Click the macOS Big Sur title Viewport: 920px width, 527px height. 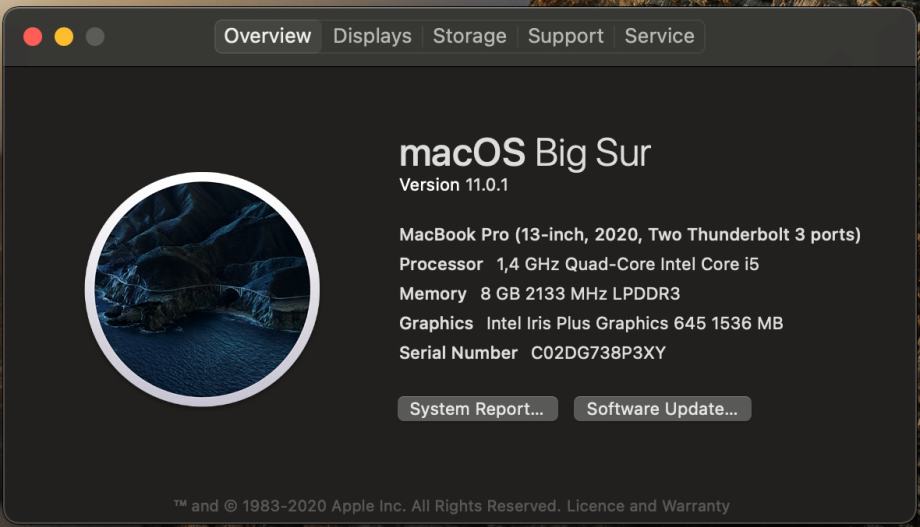pos(525,153)
